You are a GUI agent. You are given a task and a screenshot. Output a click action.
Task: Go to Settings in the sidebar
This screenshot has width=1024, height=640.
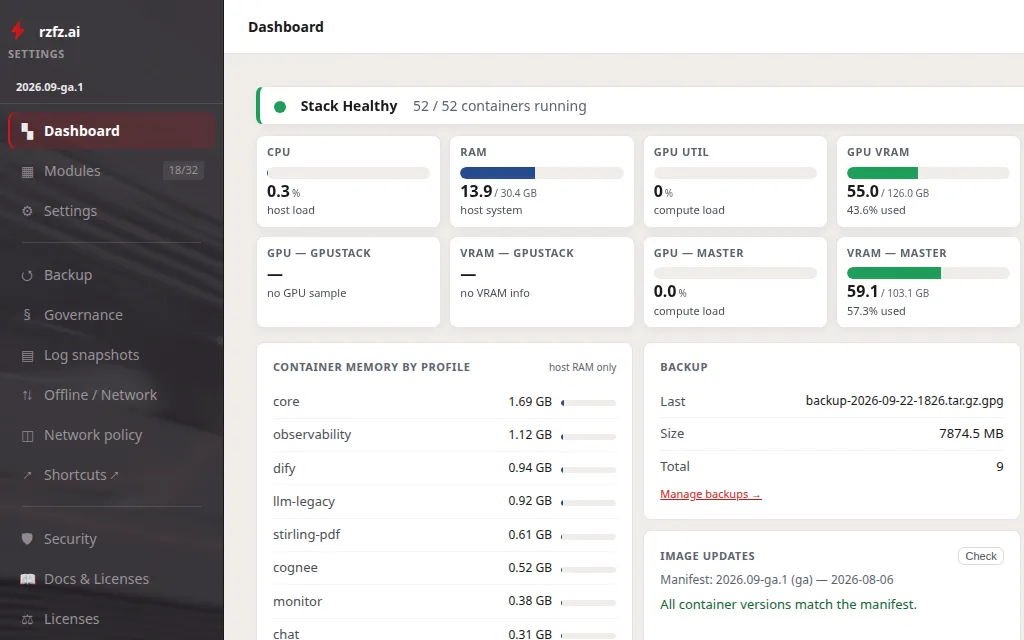coord(112,211)
